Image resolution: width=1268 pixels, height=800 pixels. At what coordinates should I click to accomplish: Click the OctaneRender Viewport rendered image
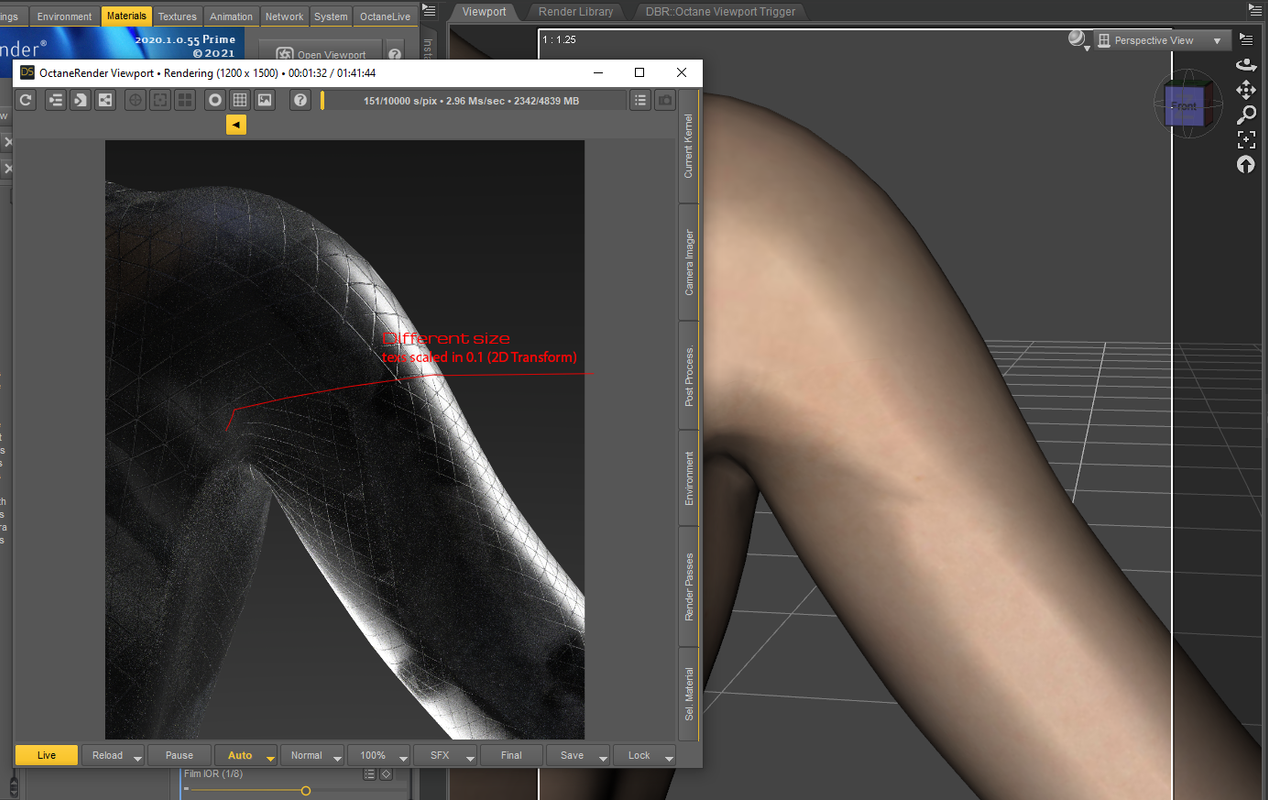(344, 439)
